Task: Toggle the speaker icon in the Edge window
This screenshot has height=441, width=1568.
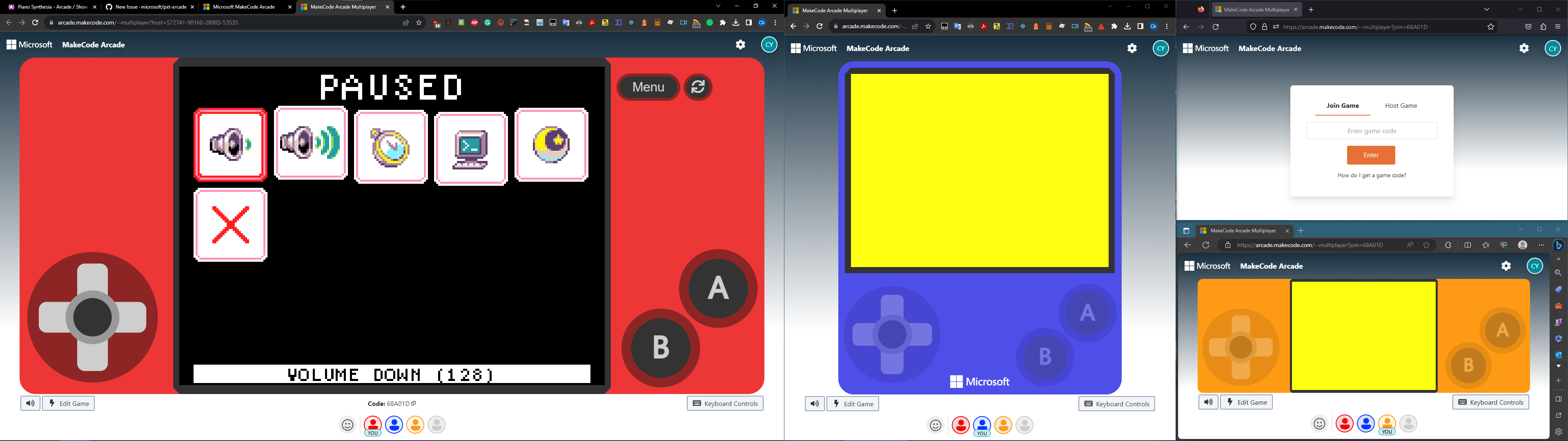Action: click(1208, 402)
